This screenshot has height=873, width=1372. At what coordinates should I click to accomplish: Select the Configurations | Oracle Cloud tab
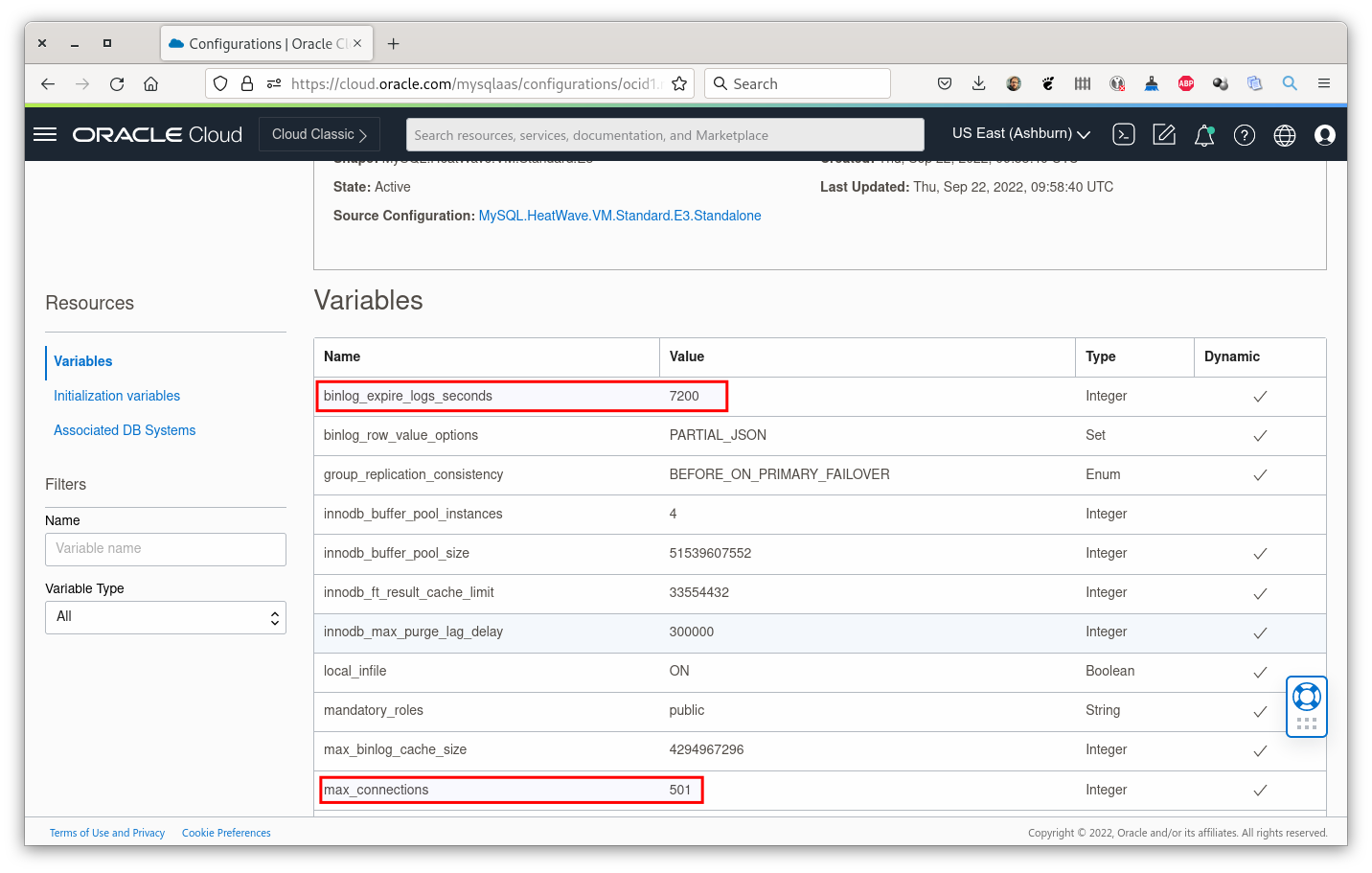[266, 43]
